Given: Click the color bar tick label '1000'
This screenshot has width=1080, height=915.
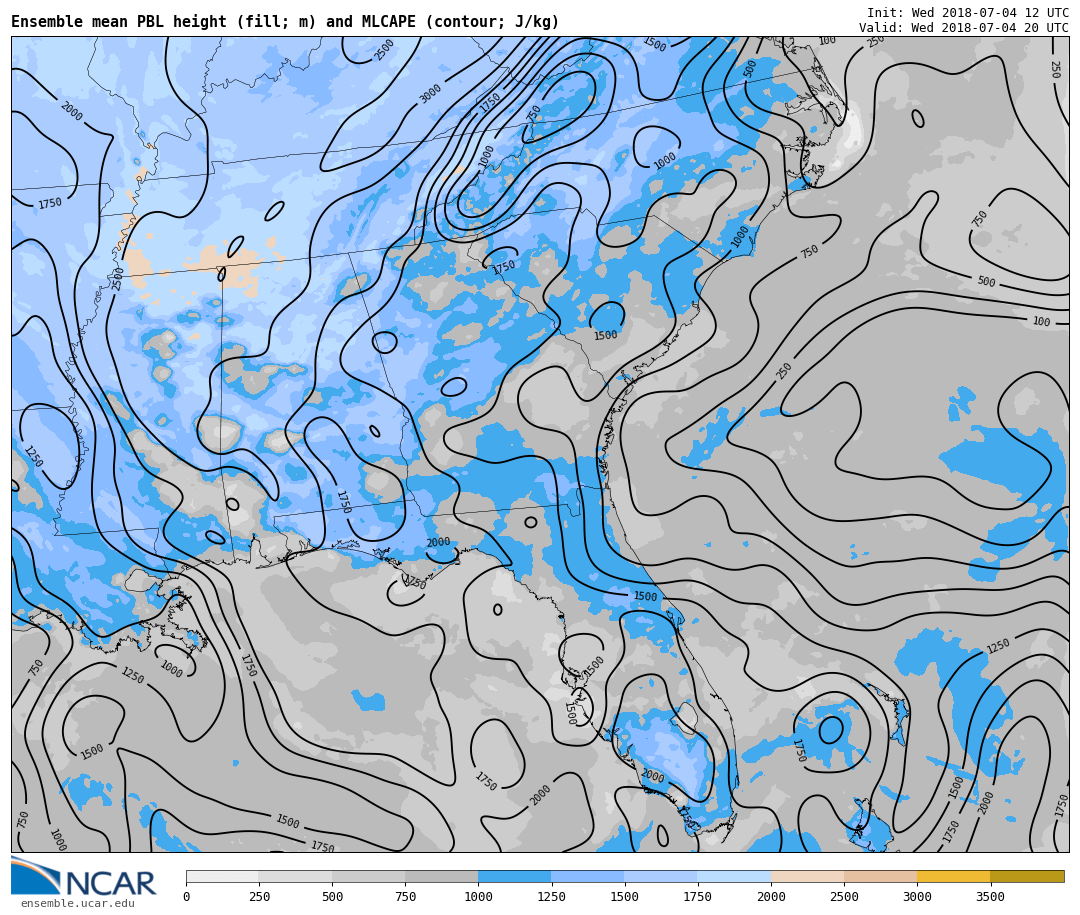Looking at the screenshot, I should (x=478, y=896).
